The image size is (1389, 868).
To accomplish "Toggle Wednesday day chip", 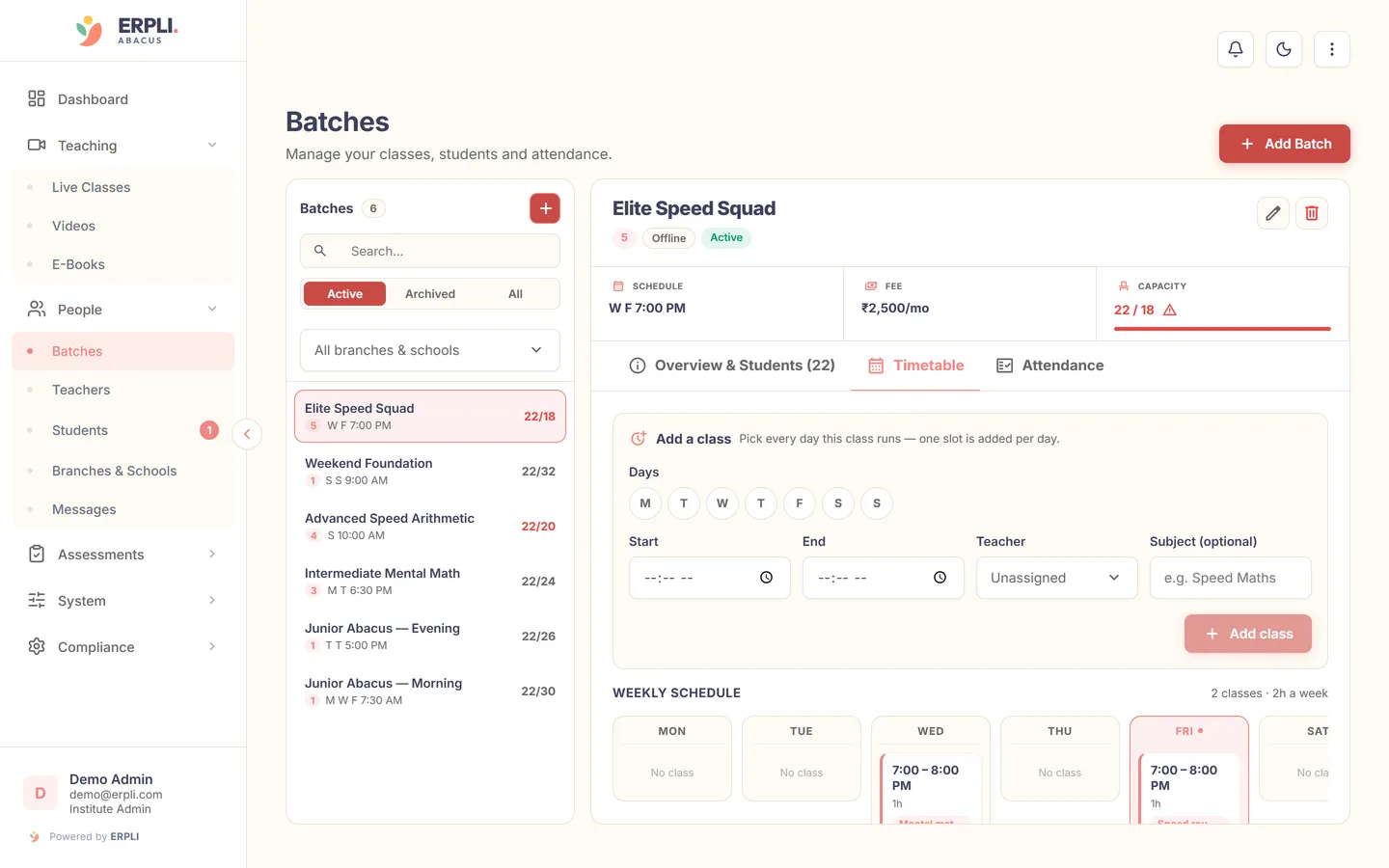I will point(722,503).
